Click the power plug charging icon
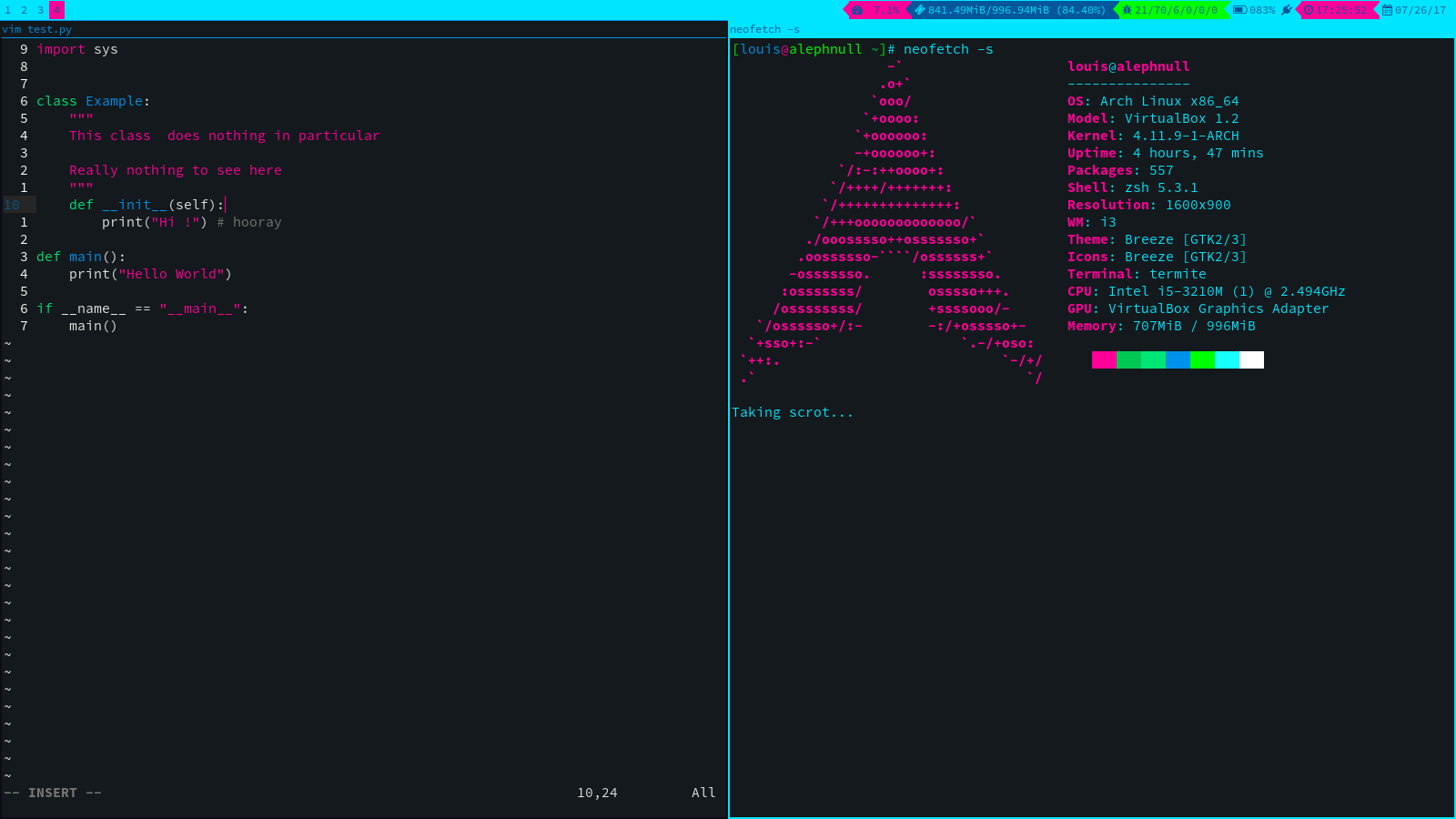The width and height of the screenshot is (1456, 819). point(1287,10)
